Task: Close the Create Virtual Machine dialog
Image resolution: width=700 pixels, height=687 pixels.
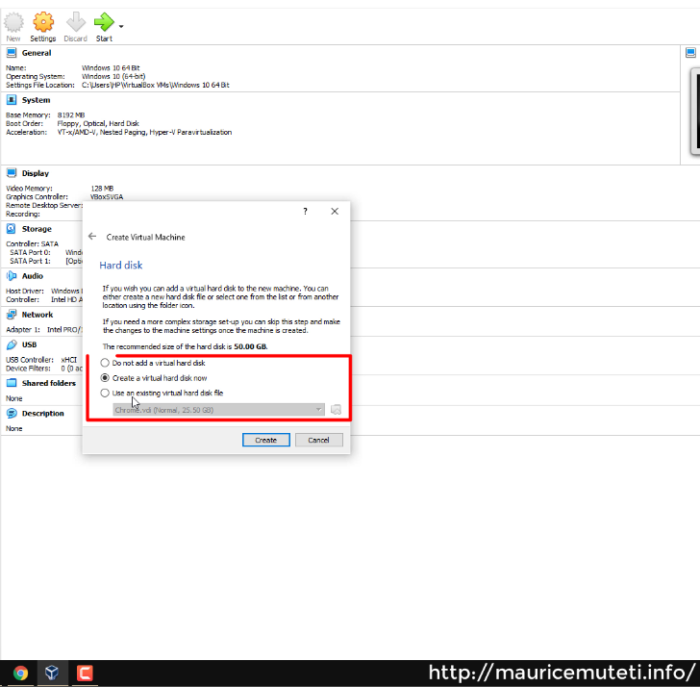Action: pos(334,212)
